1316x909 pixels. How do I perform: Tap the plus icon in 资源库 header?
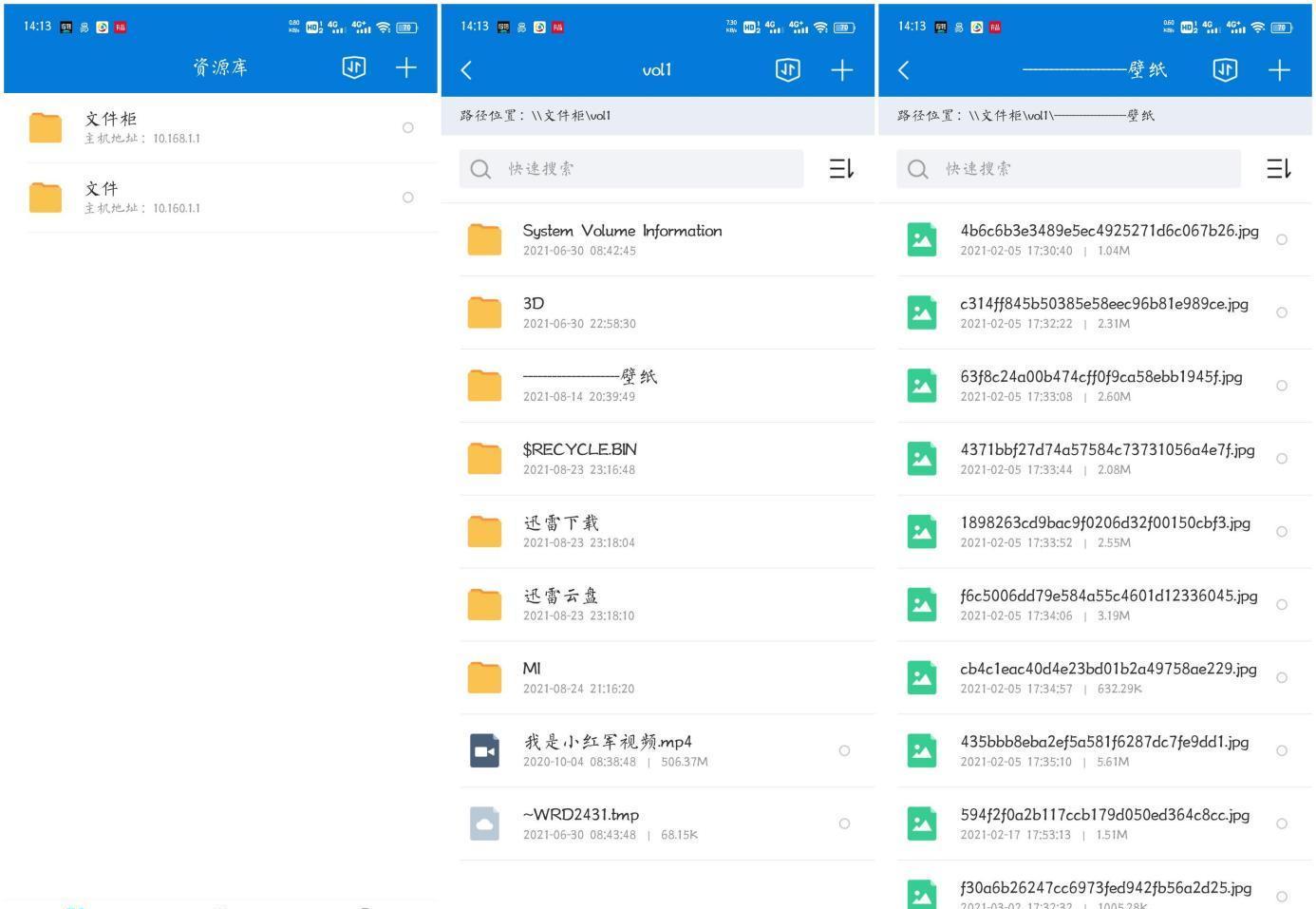click(x=406, y=67)
